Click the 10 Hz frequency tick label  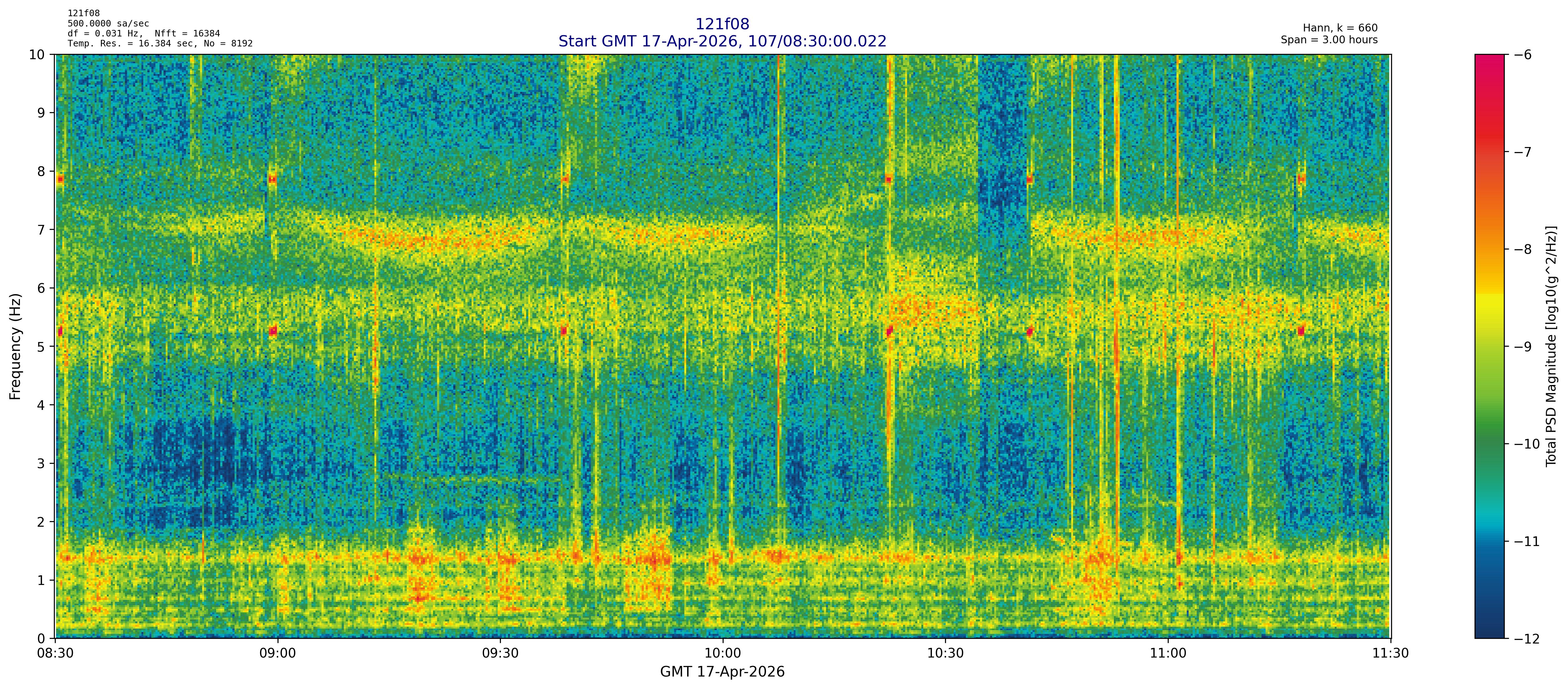[x=38, y=55]
